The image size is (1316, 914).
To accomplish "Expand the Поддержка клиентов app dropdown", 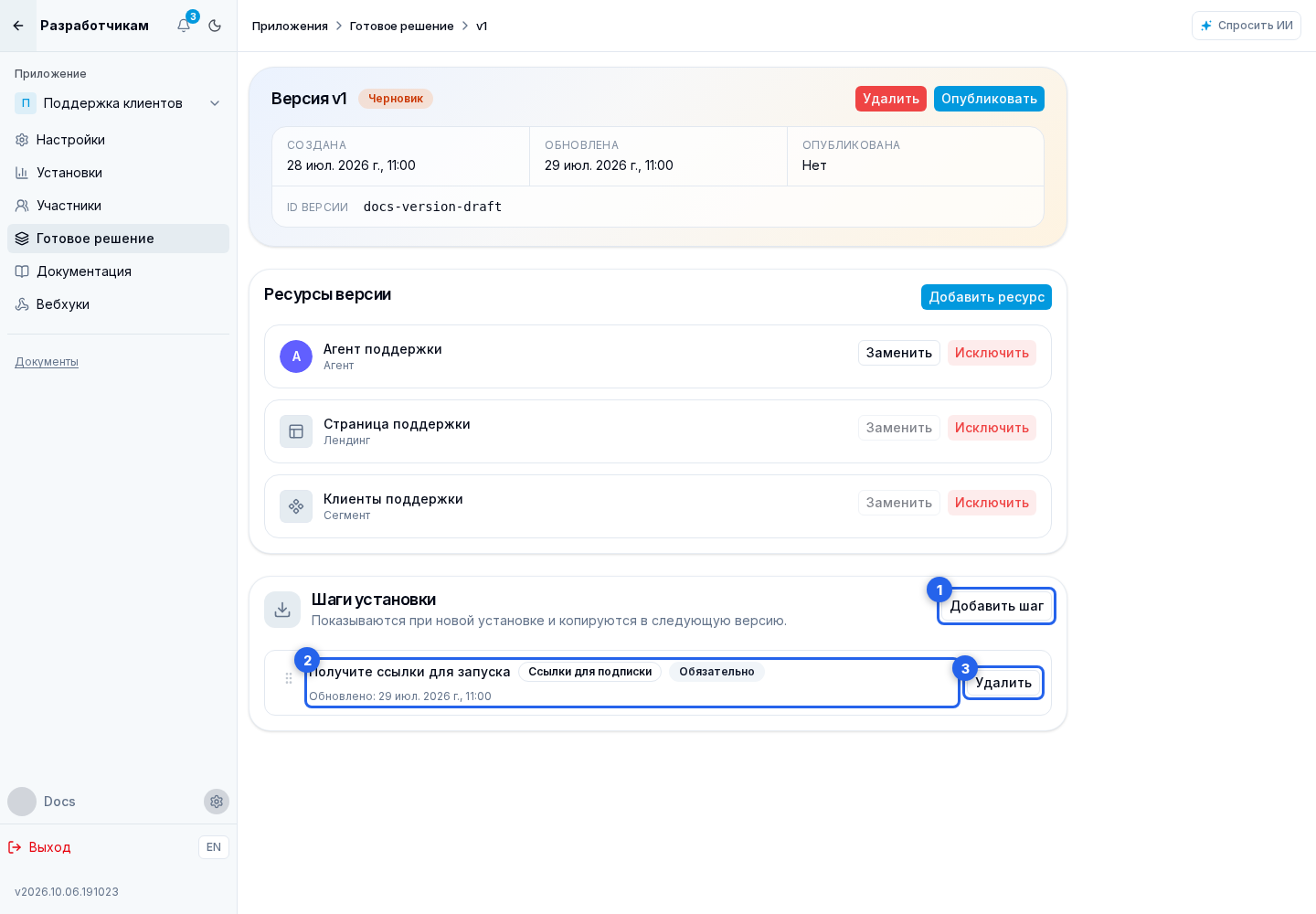I will (119, 103).
